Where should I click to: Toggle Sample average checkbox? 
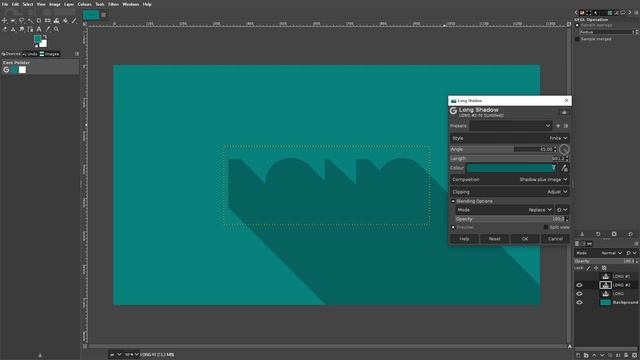577,25
